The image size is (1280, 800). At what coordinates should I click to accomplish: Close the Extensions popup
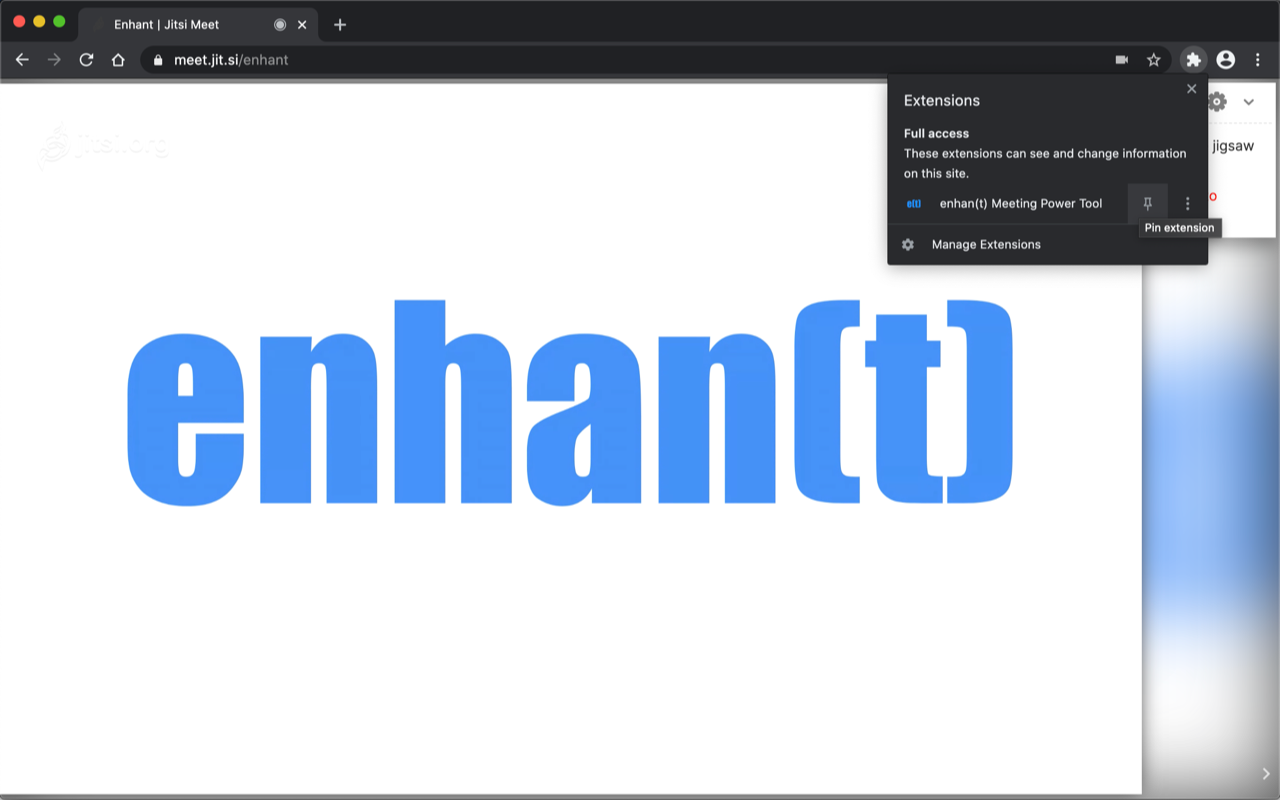(x=1191, y=89)
